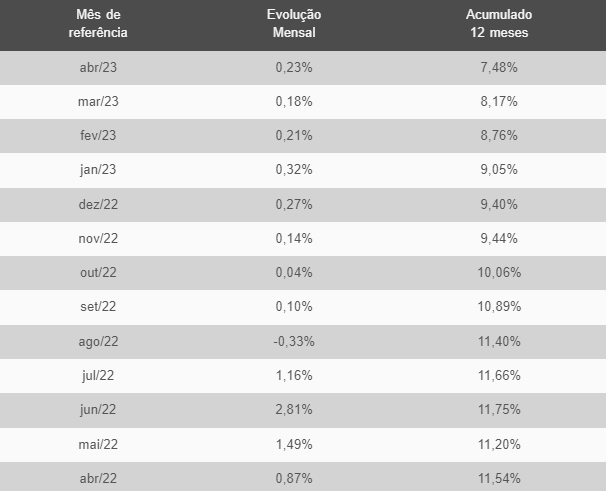This screenshot has height=491, width=606.
Task: Select the abr/23 month cell
Action: 98,68
